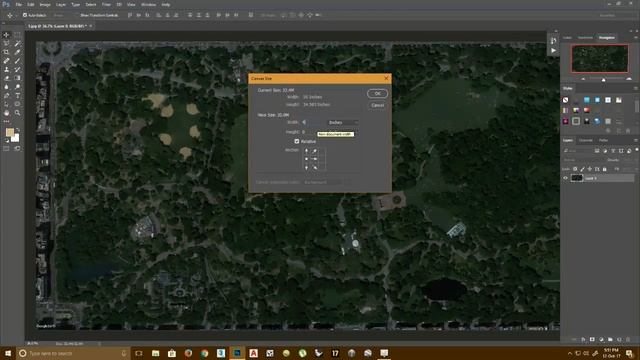The image size is (640, 360).
Task: Hide the layer using eye icon
Action: click(x=566, y=178)
